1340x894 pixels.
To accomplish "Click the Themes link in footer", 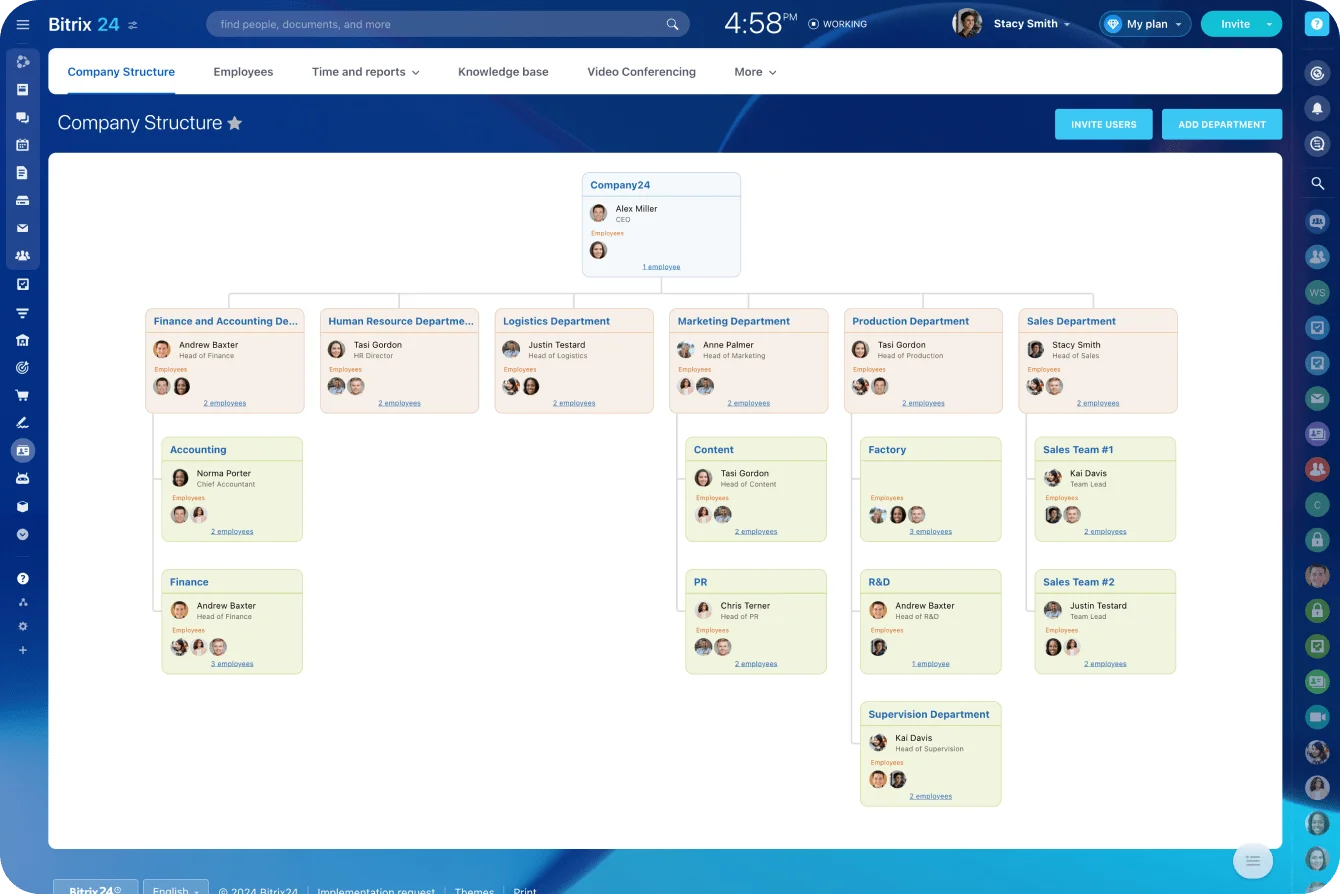I will 474,890.
